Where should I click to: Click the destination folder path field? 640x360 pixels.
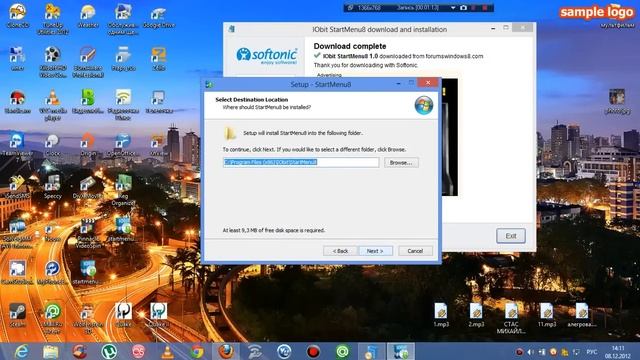click(x=301, y=162)
